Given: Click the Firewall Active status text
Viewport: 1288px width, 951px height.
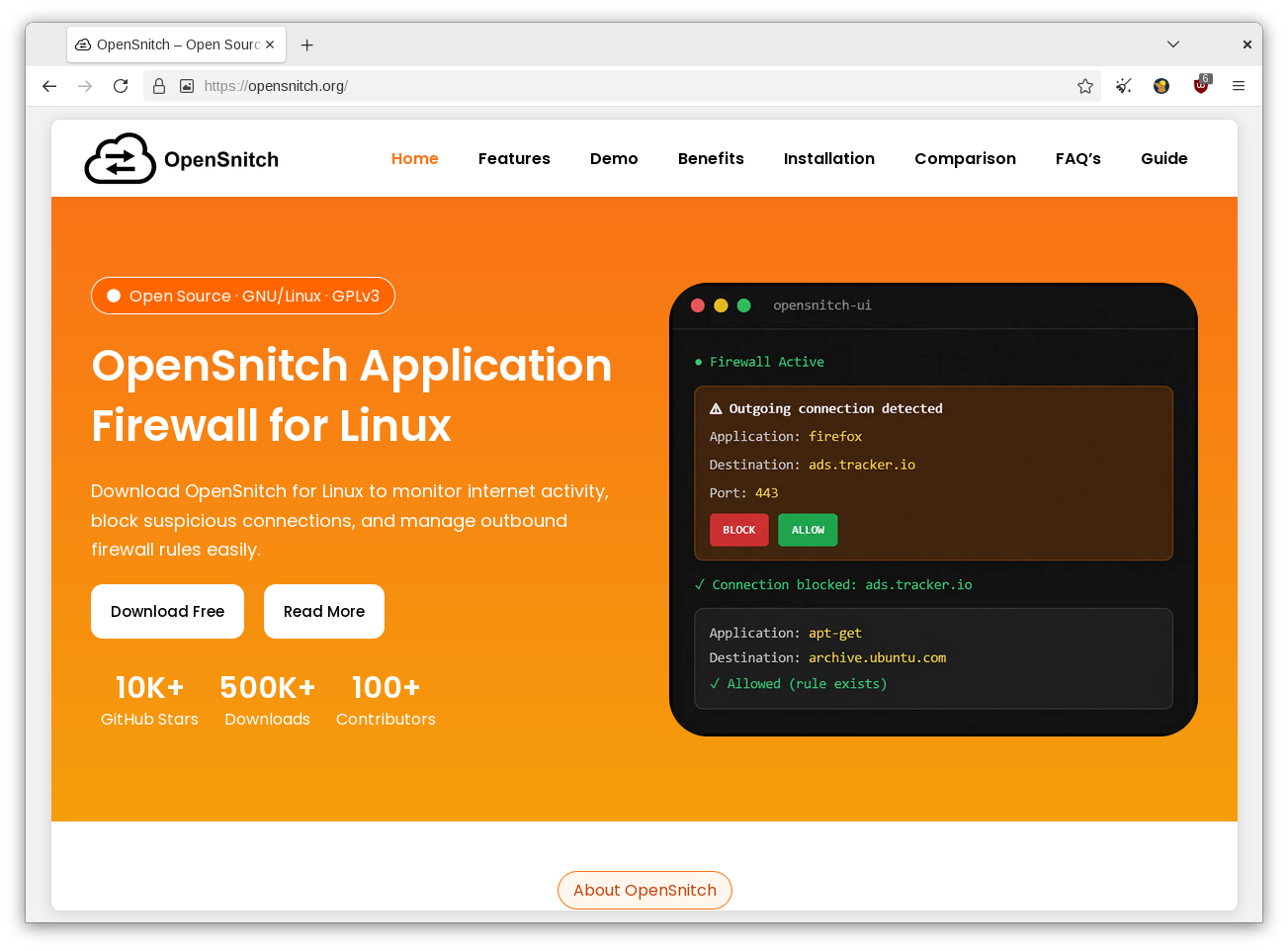Looking at the screenshot, I should coord(766,362).
